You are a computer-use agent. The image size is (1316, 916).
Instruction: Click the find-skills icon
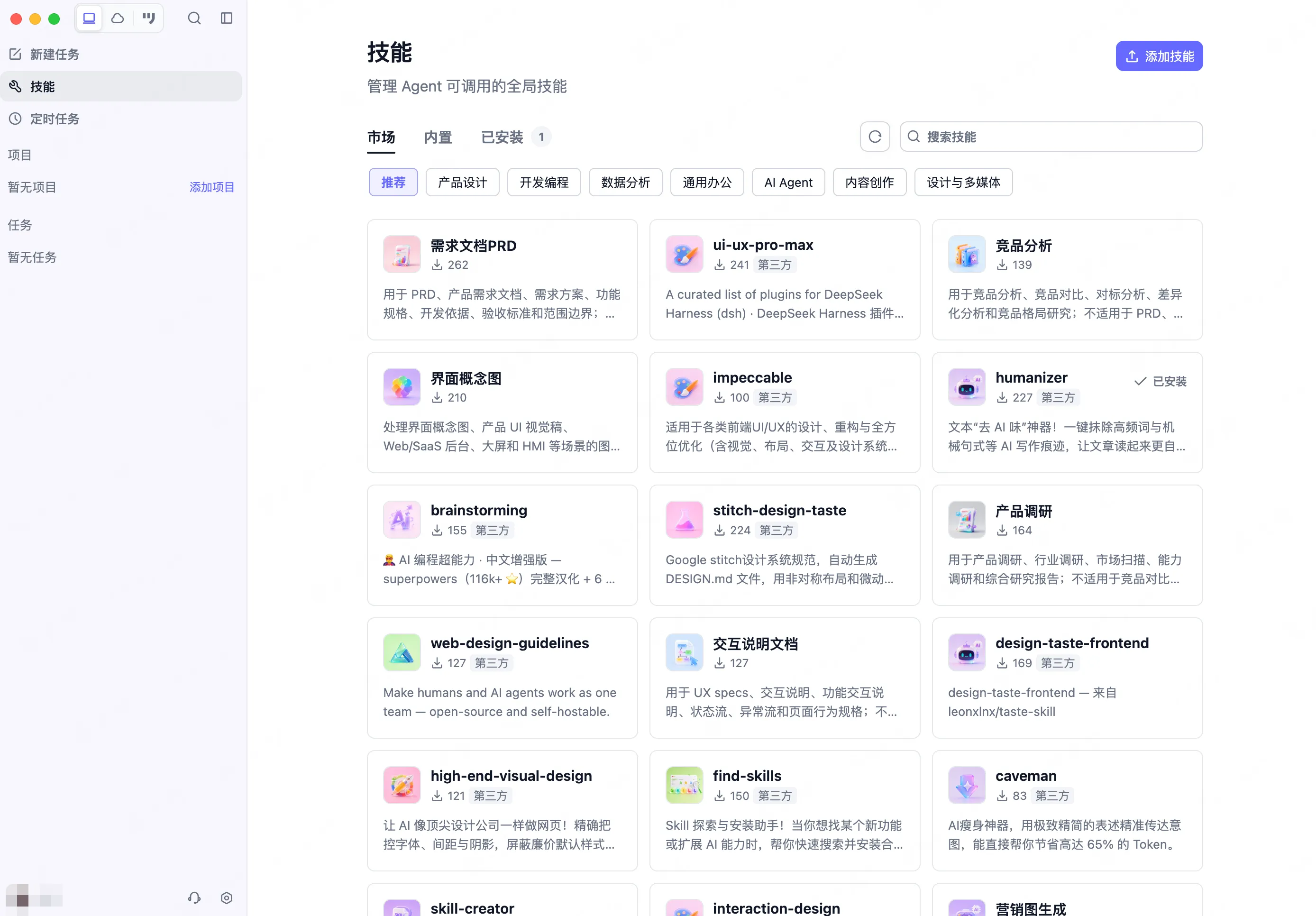pos(685,785)
